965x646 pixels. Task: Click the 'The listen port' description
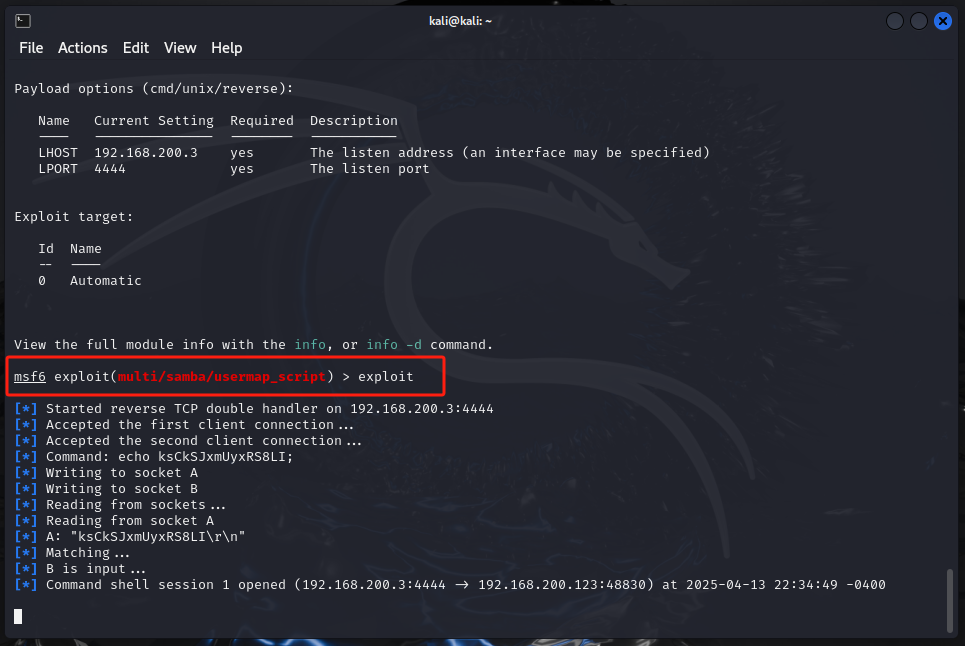(370, 169)
